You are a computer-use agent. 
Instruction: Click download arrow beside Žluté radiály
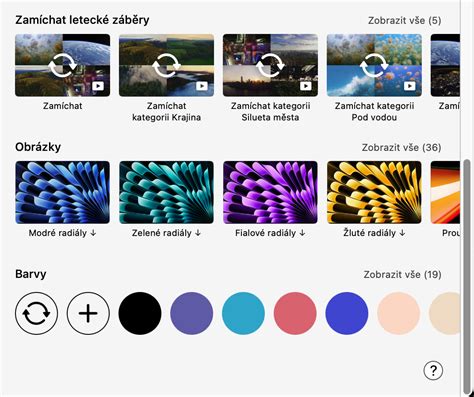point(402,233)
